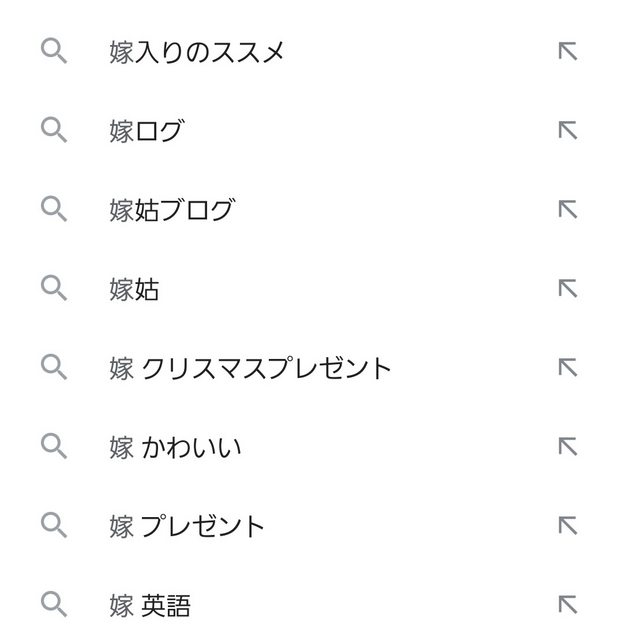Click magnifier icon next to 嫁 かわいい
This screenshot has width=623, height=640.
point(54,447)
